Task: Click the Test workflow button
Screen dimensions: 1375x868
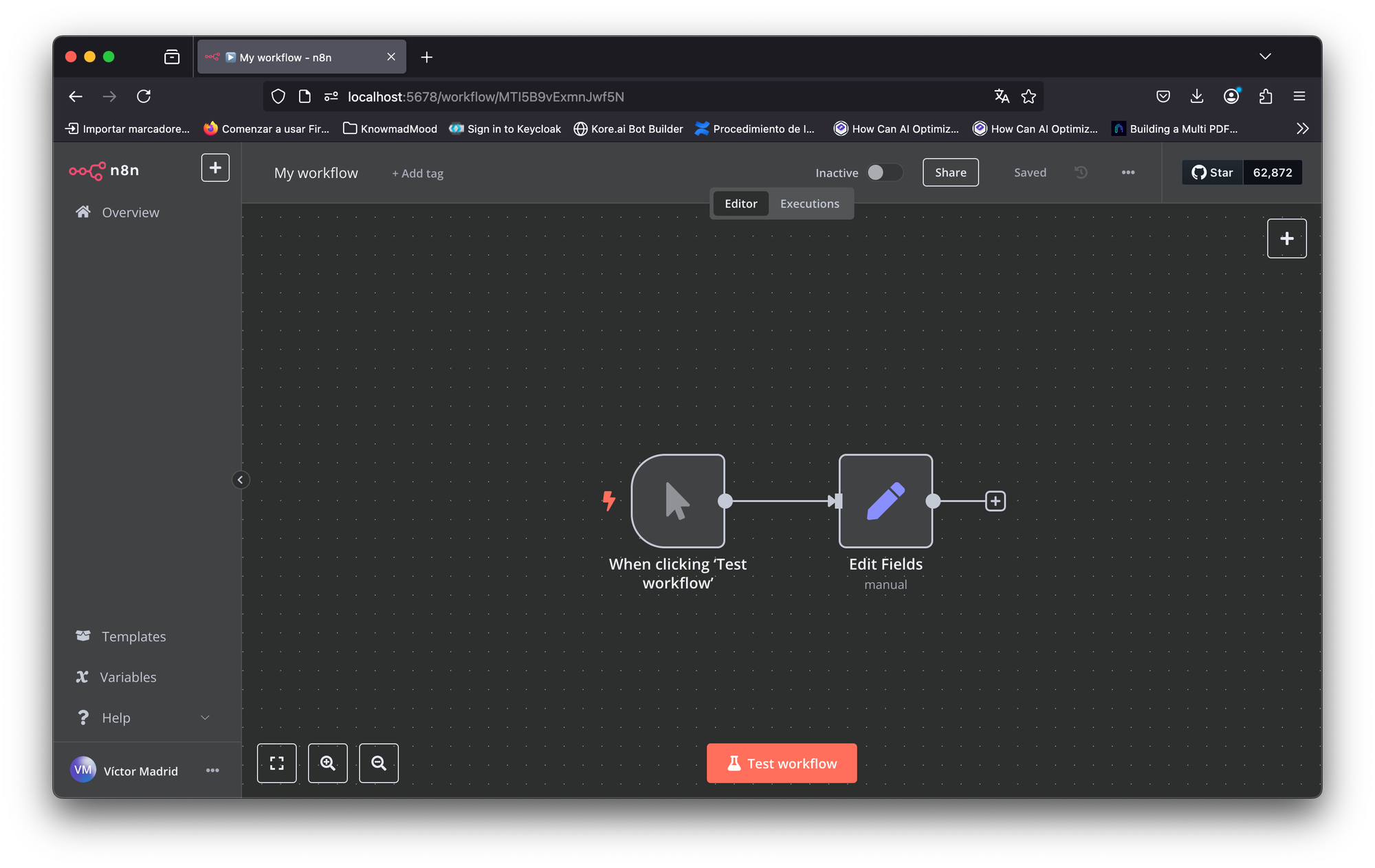Action: [782, 763]
